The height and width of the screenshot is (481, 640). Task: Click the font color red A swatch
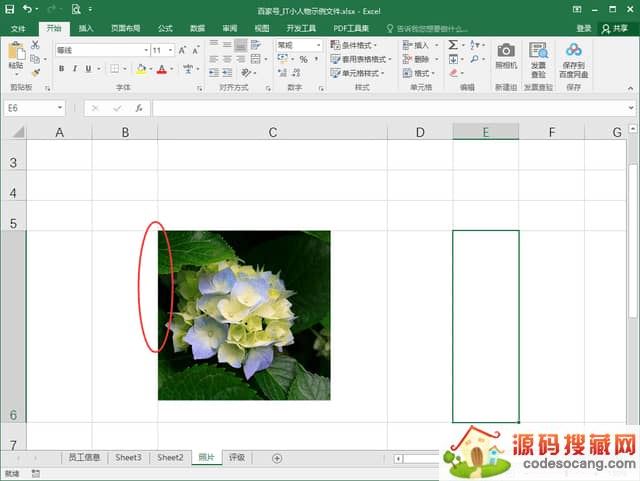pyautogui.click(x=159, y=69)
